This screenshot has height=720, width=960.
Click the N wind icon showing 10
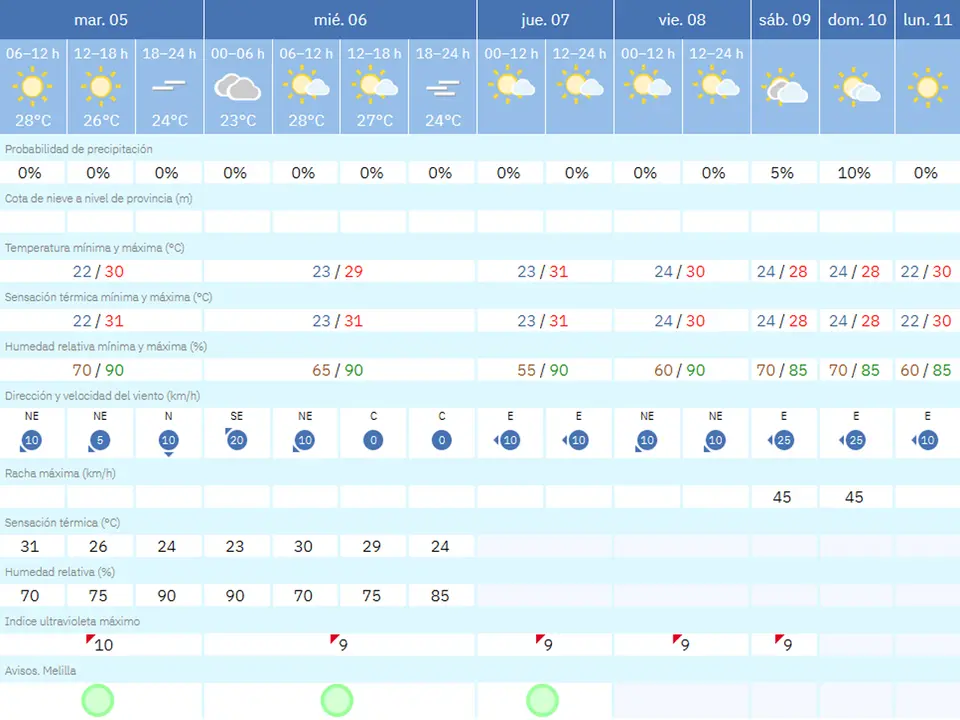tap(168, 442)
